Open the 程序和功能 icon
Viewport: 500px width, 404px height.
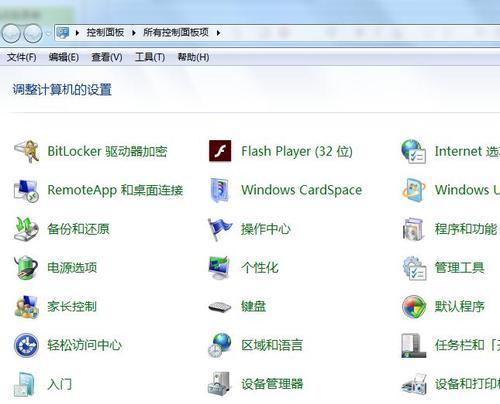pos(413,229)
